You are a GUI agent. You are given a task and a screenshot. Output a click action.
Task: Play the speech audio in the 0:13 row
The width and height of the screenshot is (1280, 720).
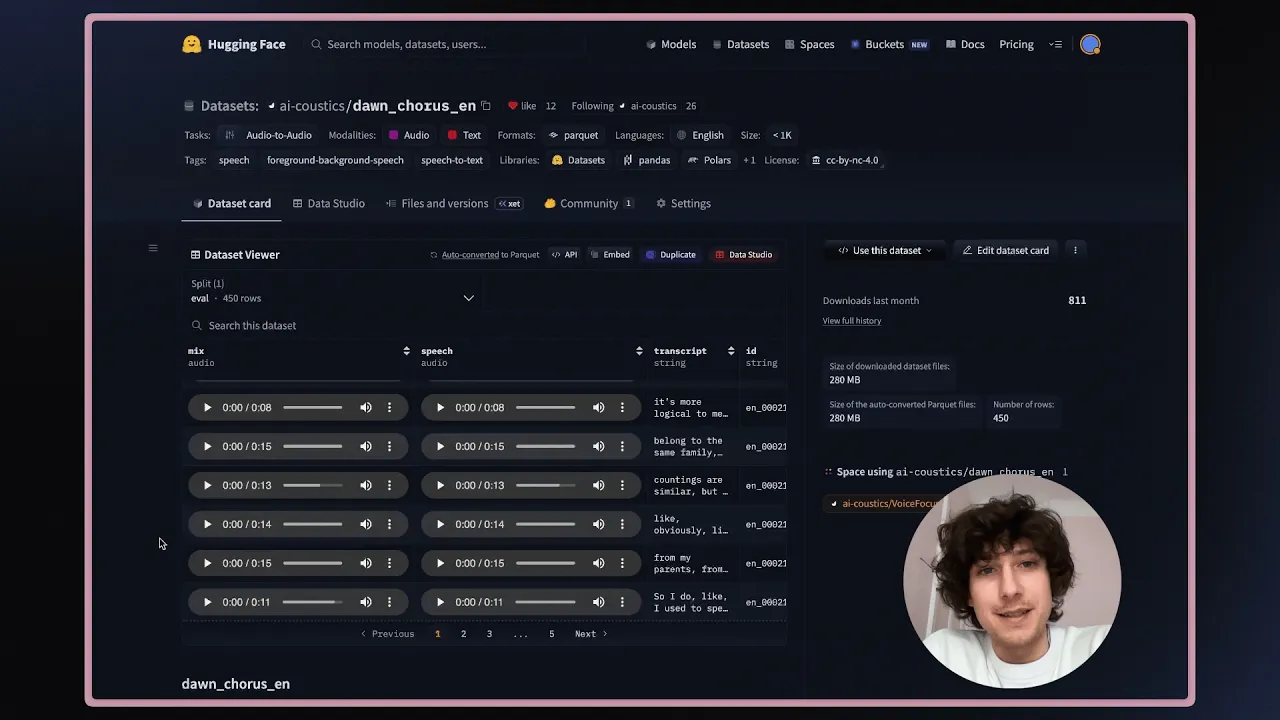pyautogui.click(x=440, y=485)
